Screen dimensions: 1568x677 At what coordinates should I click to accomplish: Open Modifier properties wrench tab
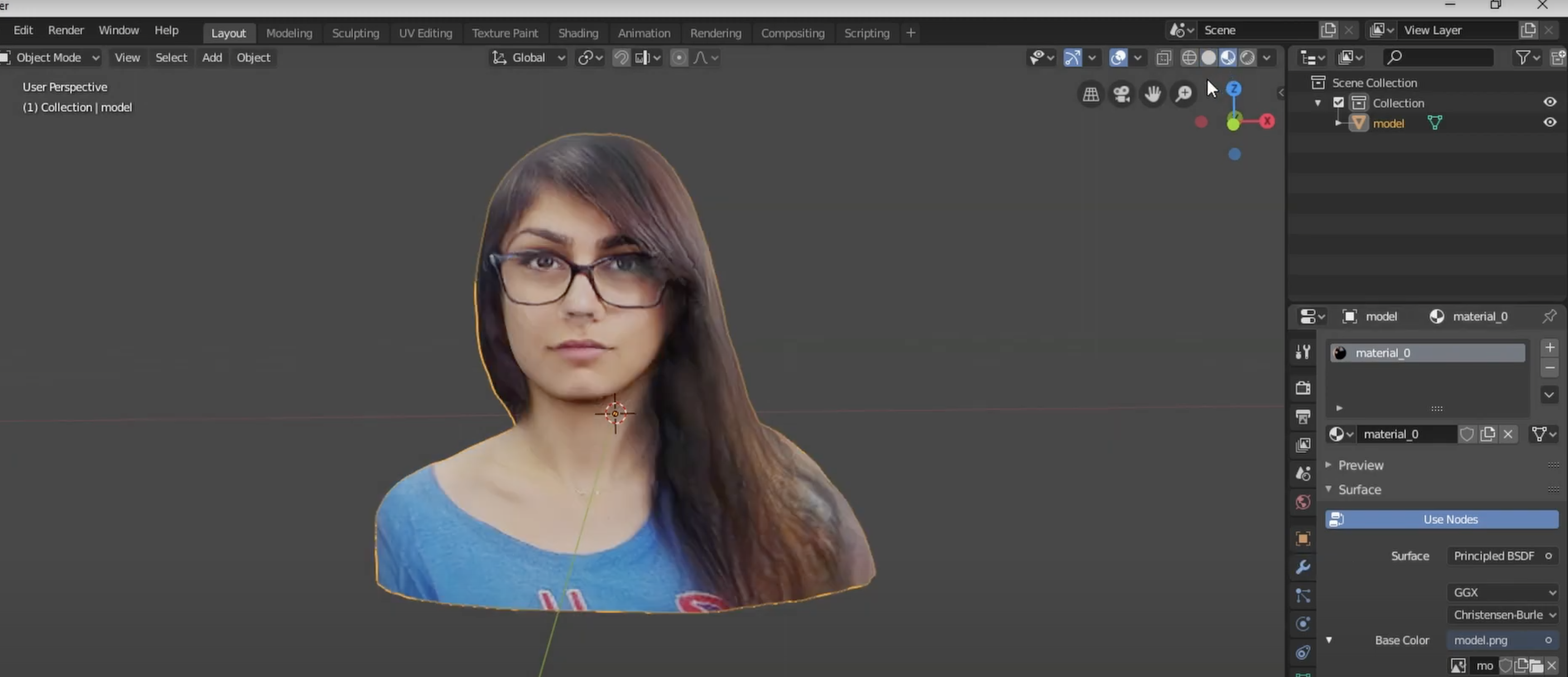[1303, 567]
